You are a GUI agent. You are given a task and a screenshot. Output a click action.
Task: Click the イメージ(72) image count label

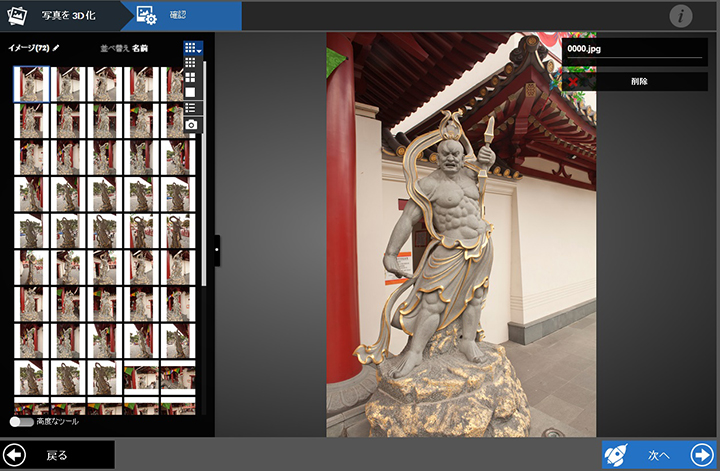pos(28,48)
